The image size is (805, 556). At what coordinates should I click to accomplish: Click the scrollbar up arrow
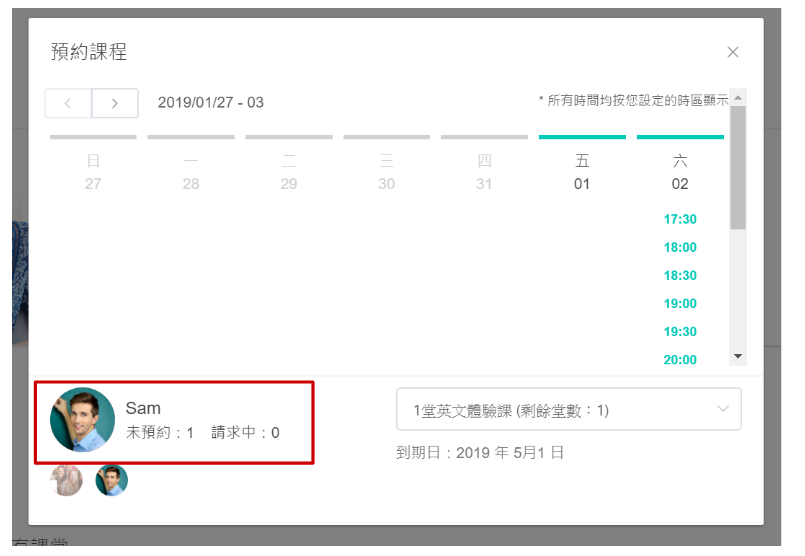tap(738, 97)
